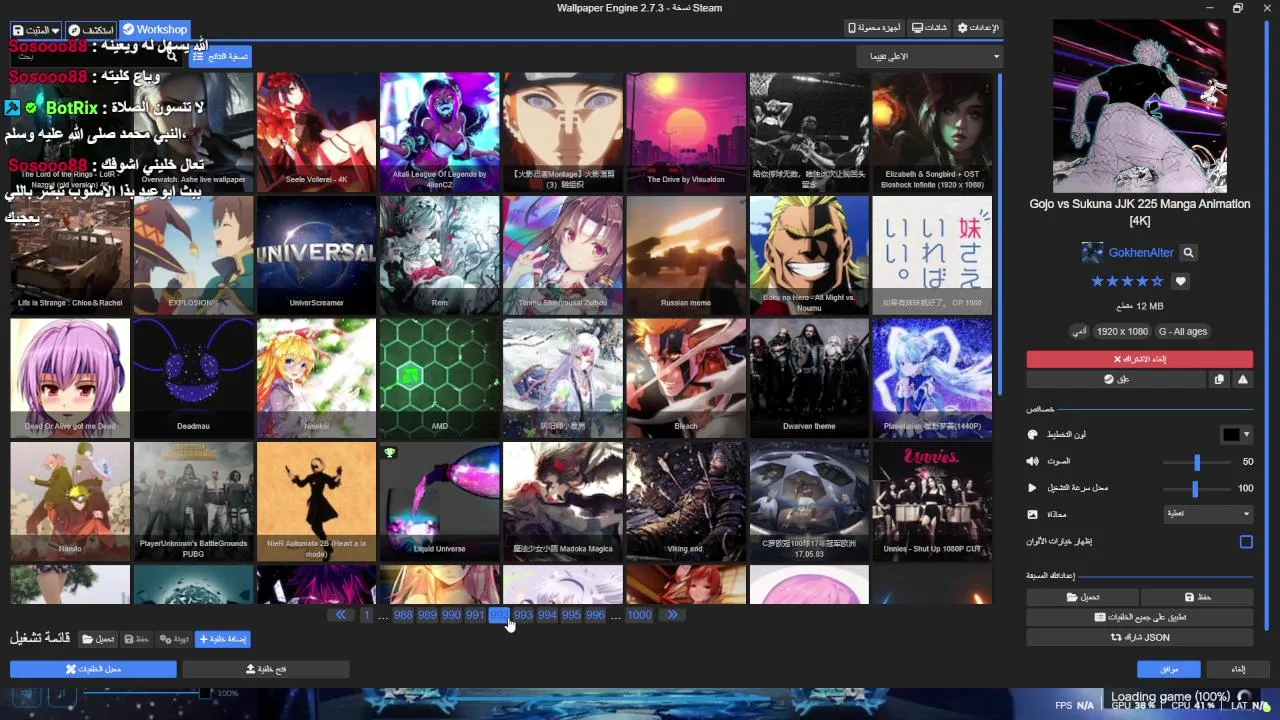Open GokhenAlter author link
This screenshot has height=720, width=1280.
coord(1141,253)
